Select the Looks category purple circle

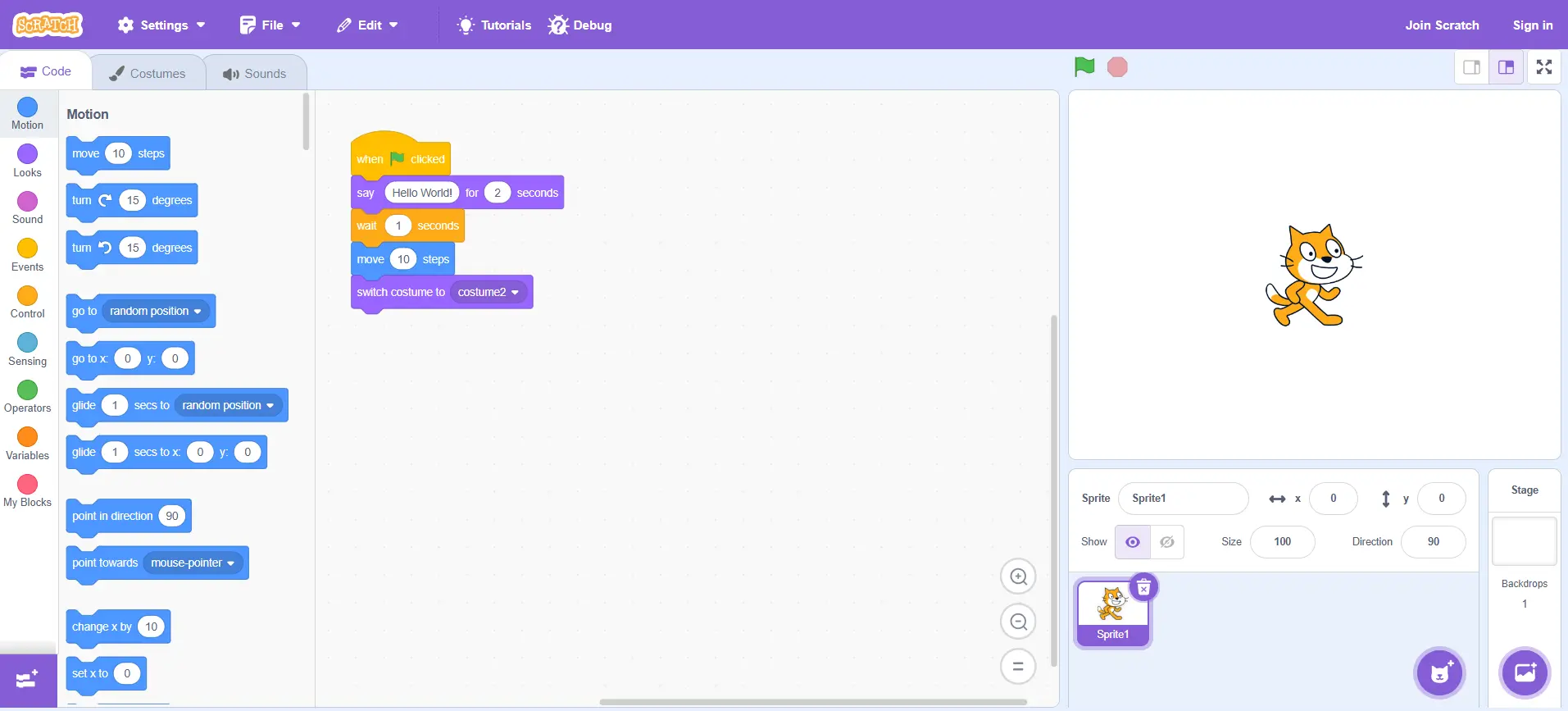[27, 154]
